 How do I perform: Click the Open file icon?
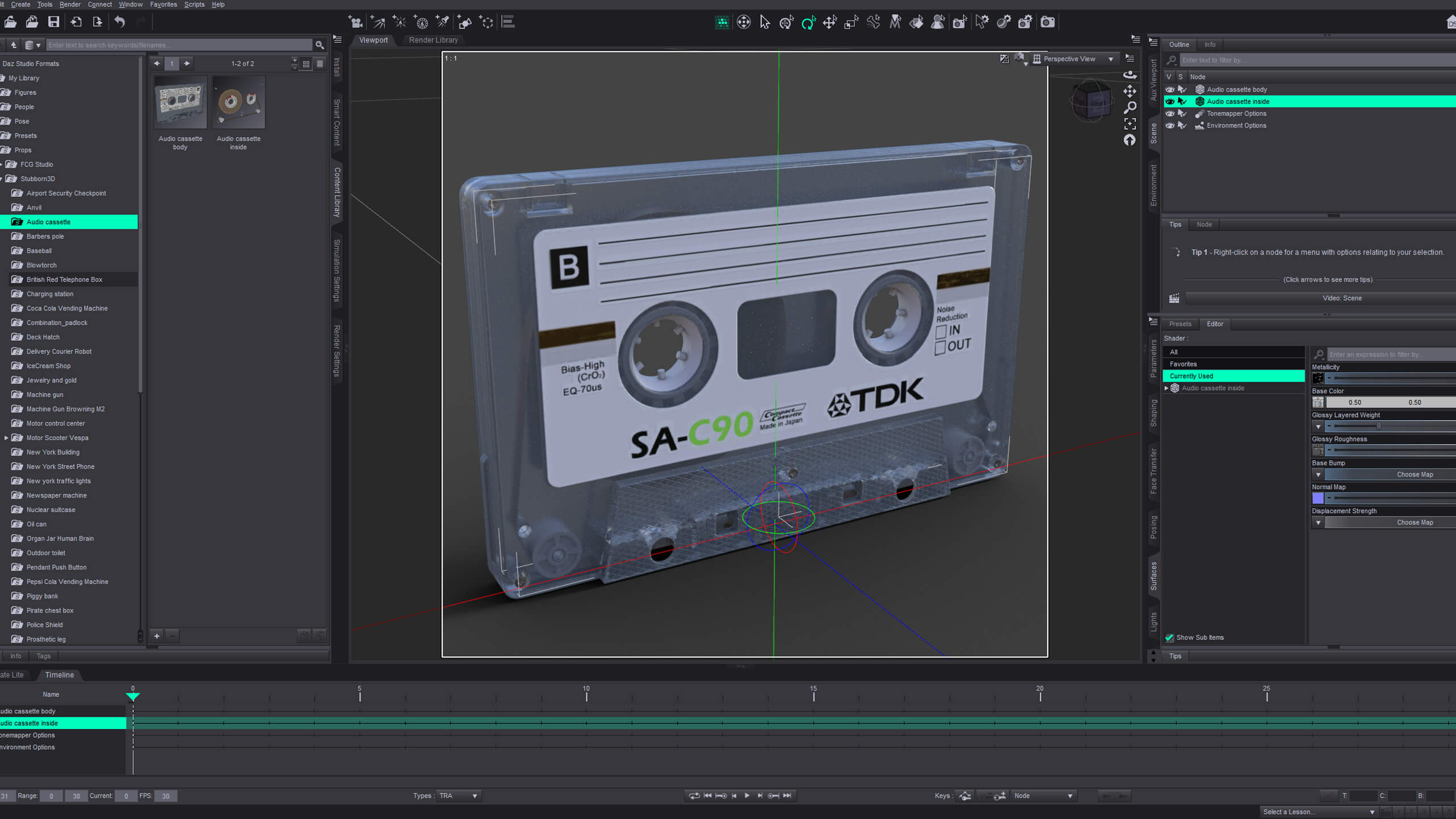tap(10, 22)
